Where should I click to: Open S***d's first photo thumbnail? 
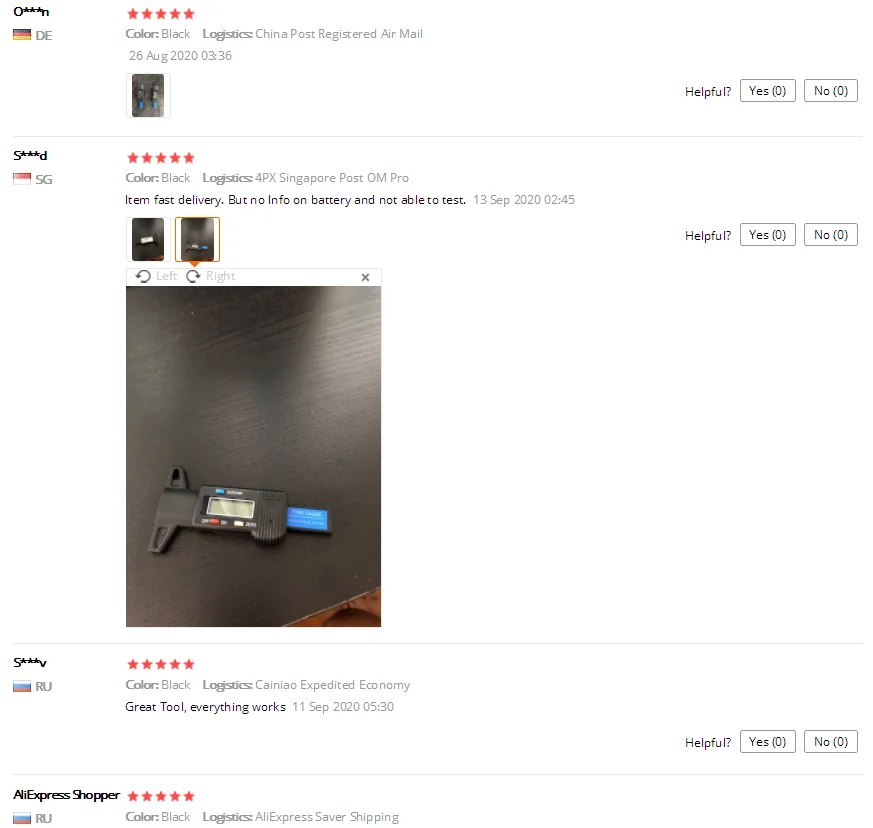pyautogui.click(x=148, y=239)
